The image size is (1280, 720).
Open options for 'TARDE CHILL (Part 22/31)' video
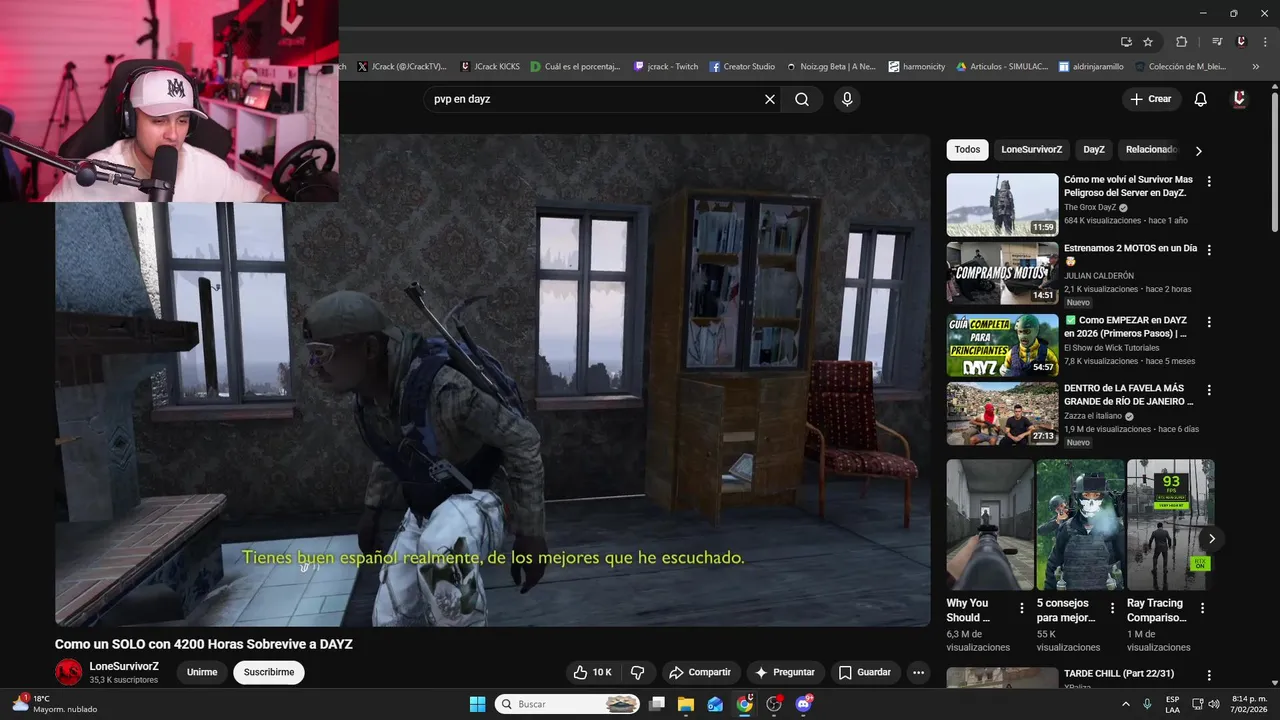(1209, 676)
